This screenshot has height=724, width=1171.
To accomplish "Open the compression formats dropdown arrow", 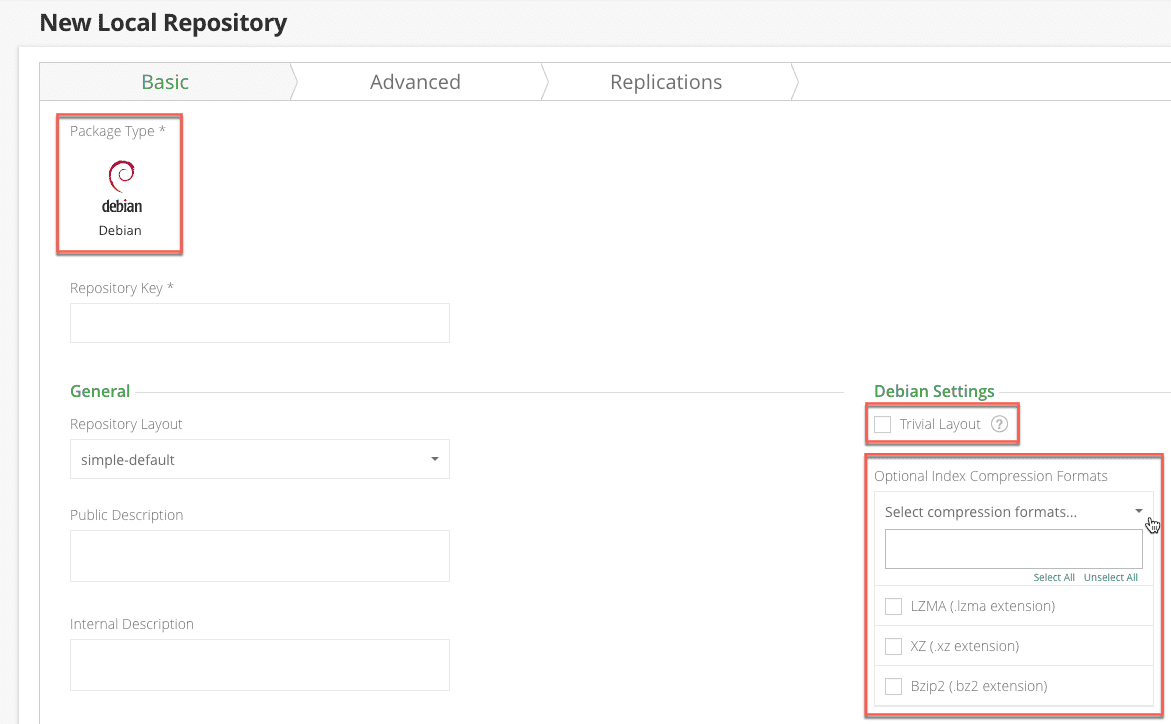I will 1139,511.
